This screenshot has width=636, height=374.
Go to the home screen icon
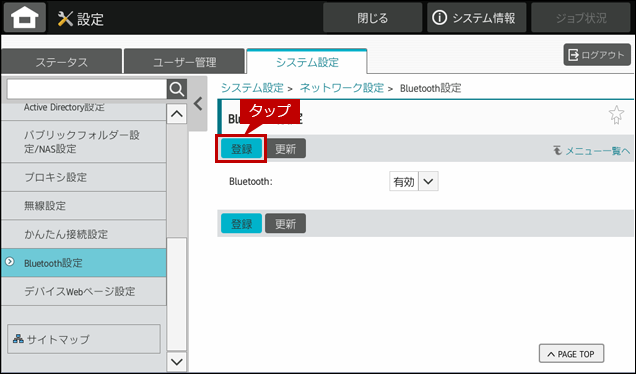click(x=25, y=17)
